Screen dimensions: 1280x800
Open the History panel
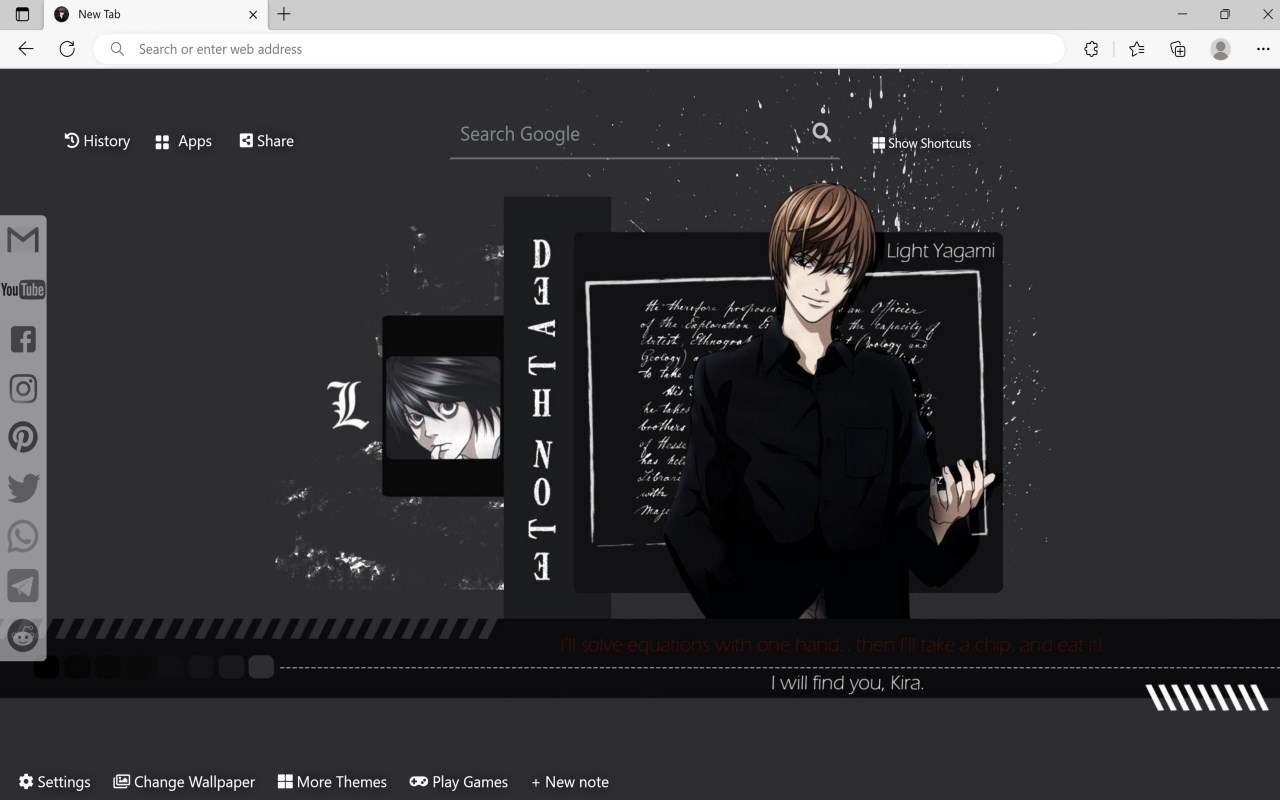point(97,141)
